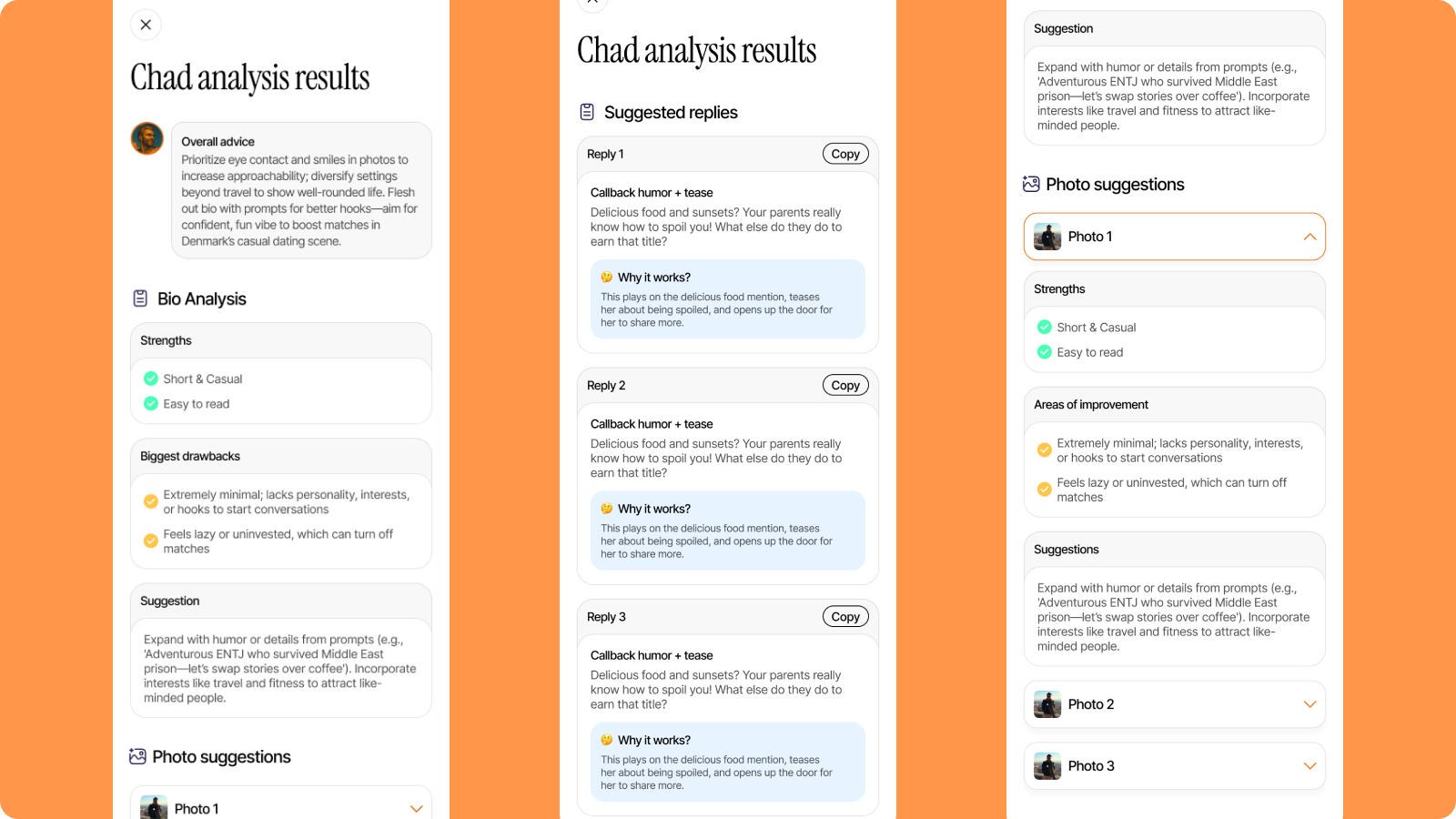1456x819 pixels.
Task: Click the Photo suggestions icon in left panel
Action: [x=137, y=756]
